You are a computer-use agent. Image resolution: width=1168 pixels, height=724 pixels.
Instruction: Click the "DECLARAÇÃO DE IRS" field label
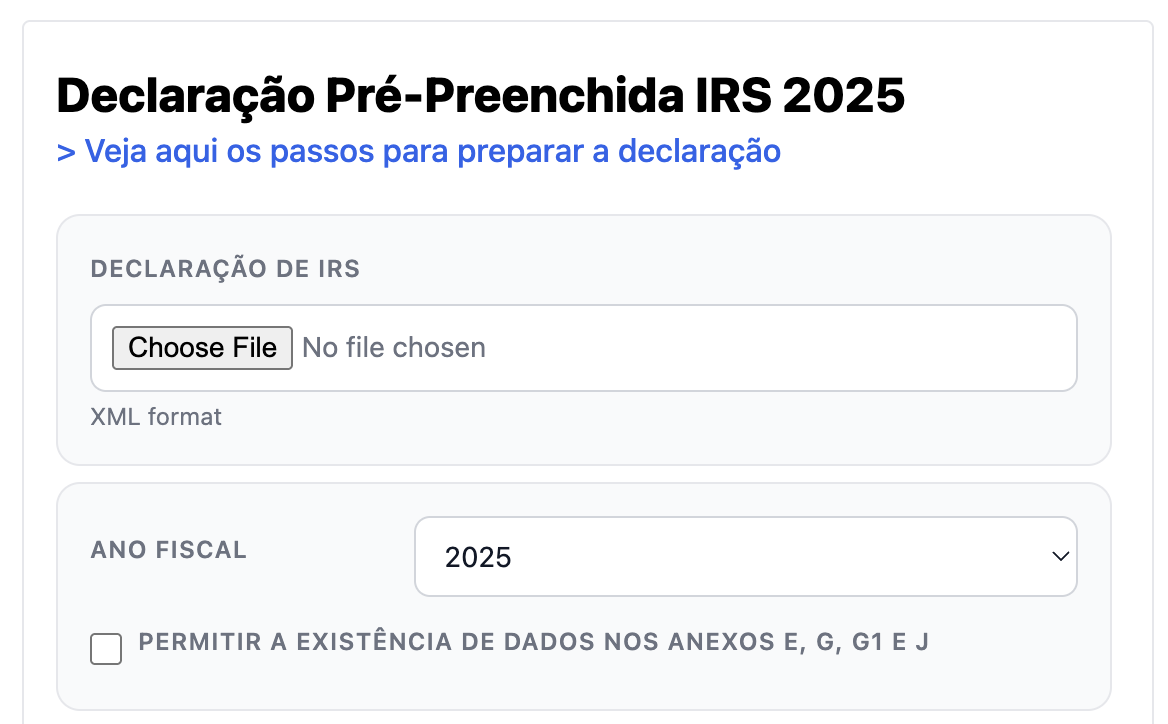[x=225, y=269]
